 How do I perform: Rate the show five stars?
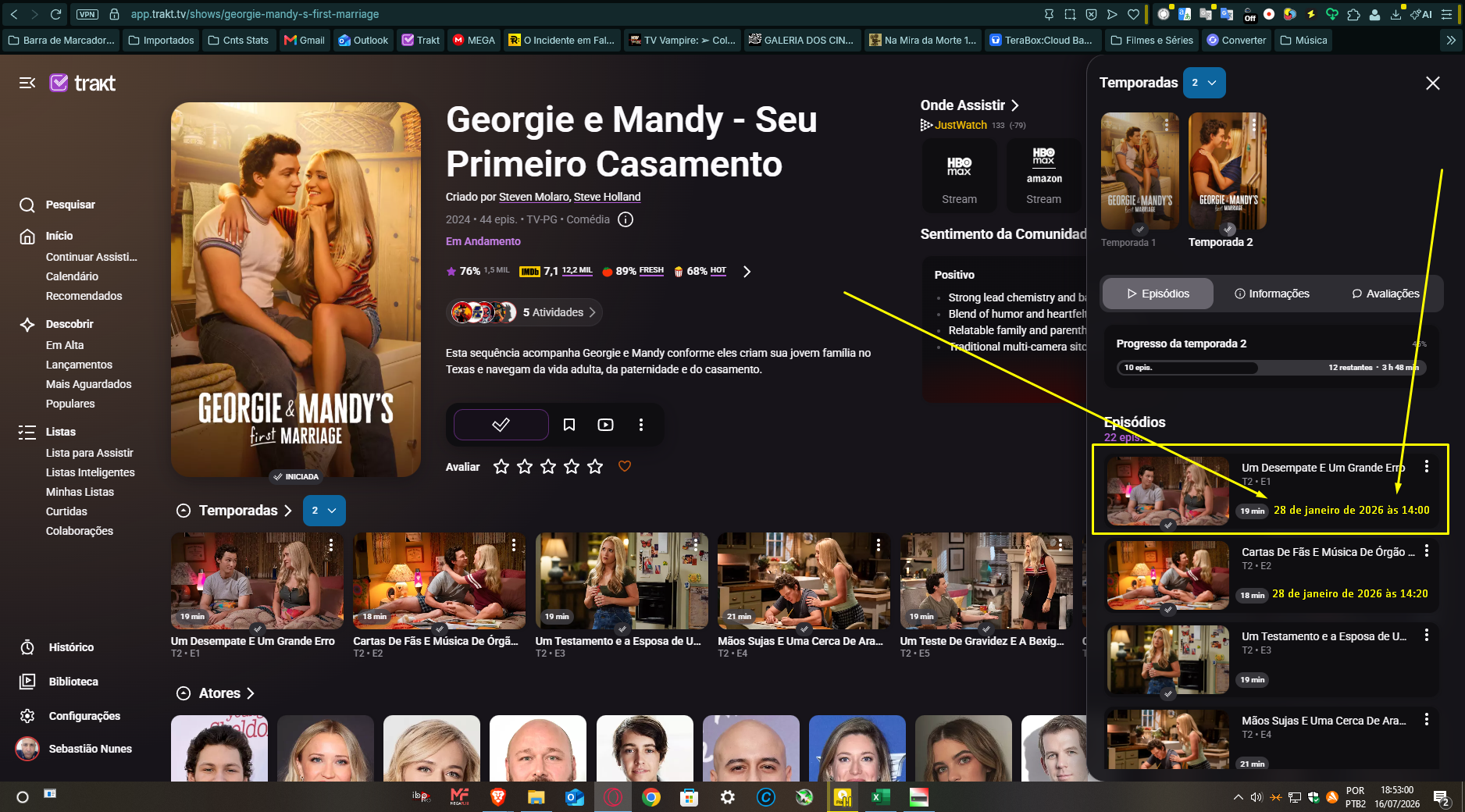pos(595,466)
